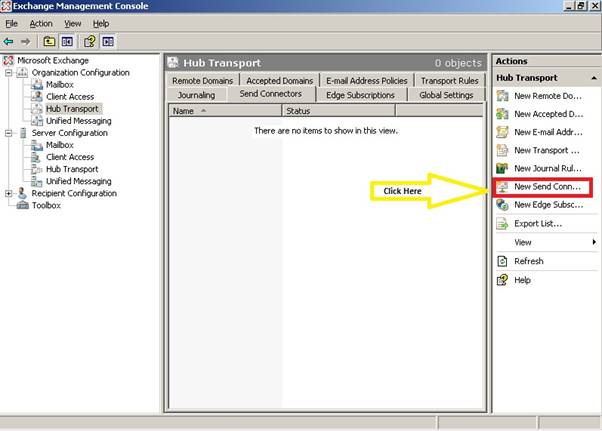Click the Recipient Configuration node icon
The image size is (602, 431).
pos(22,193)
